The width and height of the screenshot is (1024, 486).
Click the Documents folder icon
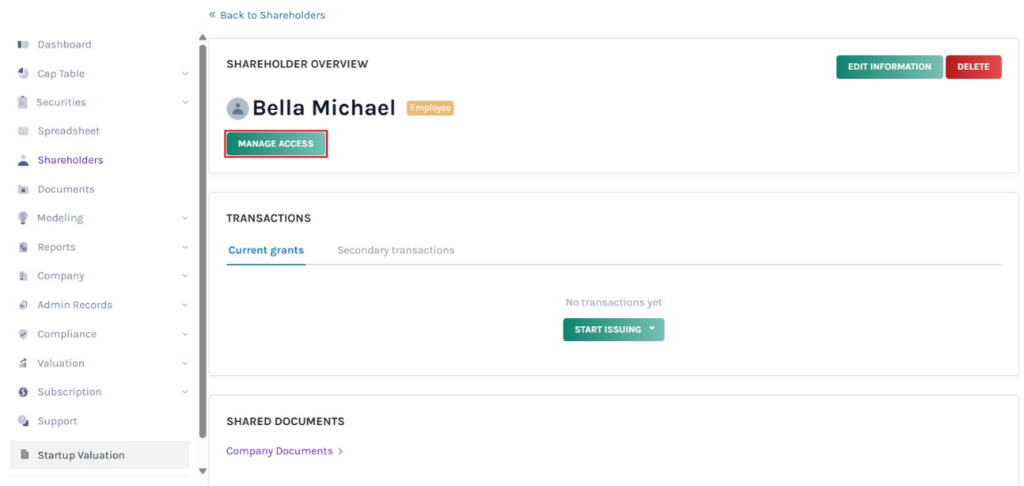pyautogui.click(x=23, y=190)
